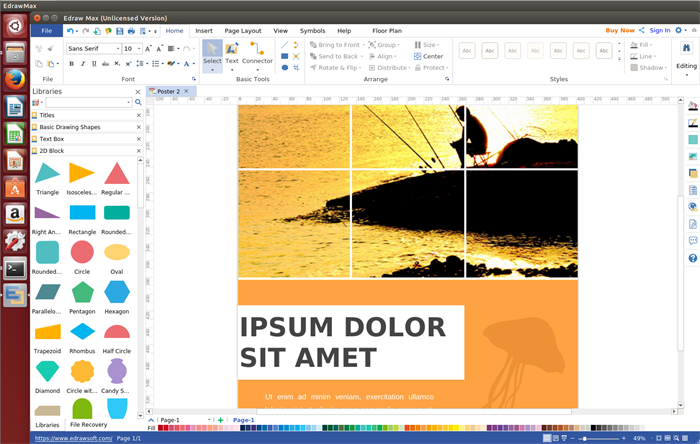Pick a red swatch from the color bar
700x444 pixels.
click(161, 428)
